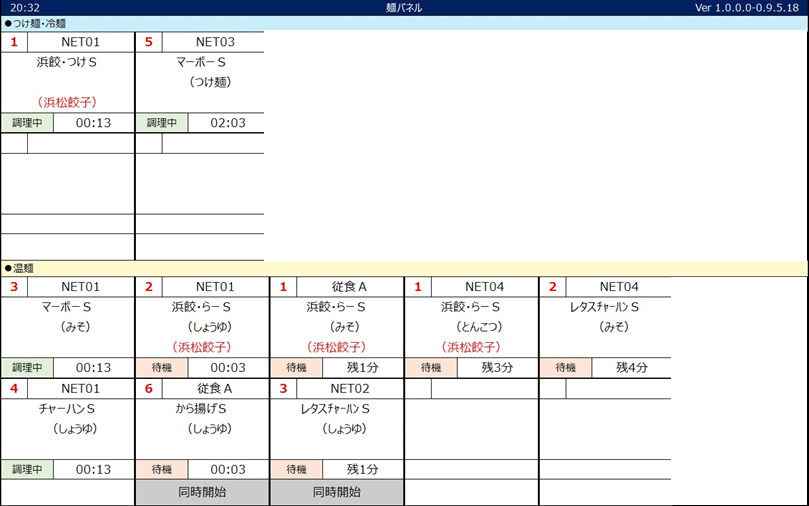Screen dimensions: 809x506
Task: Select the 温麺 section header
Action: (x=21, y=268)
